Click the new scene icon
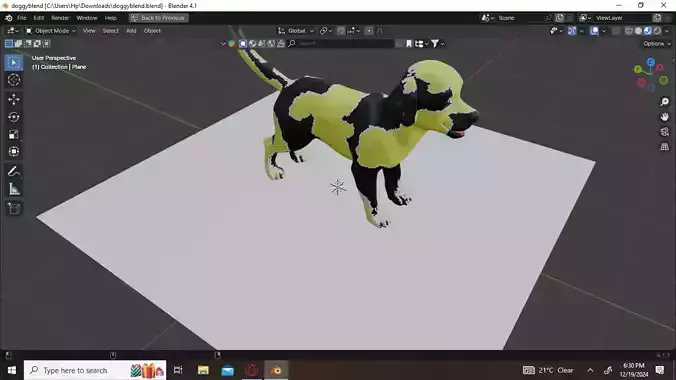Image resolution: width=676 pixels, height=380 pixels. click(560, 18)
